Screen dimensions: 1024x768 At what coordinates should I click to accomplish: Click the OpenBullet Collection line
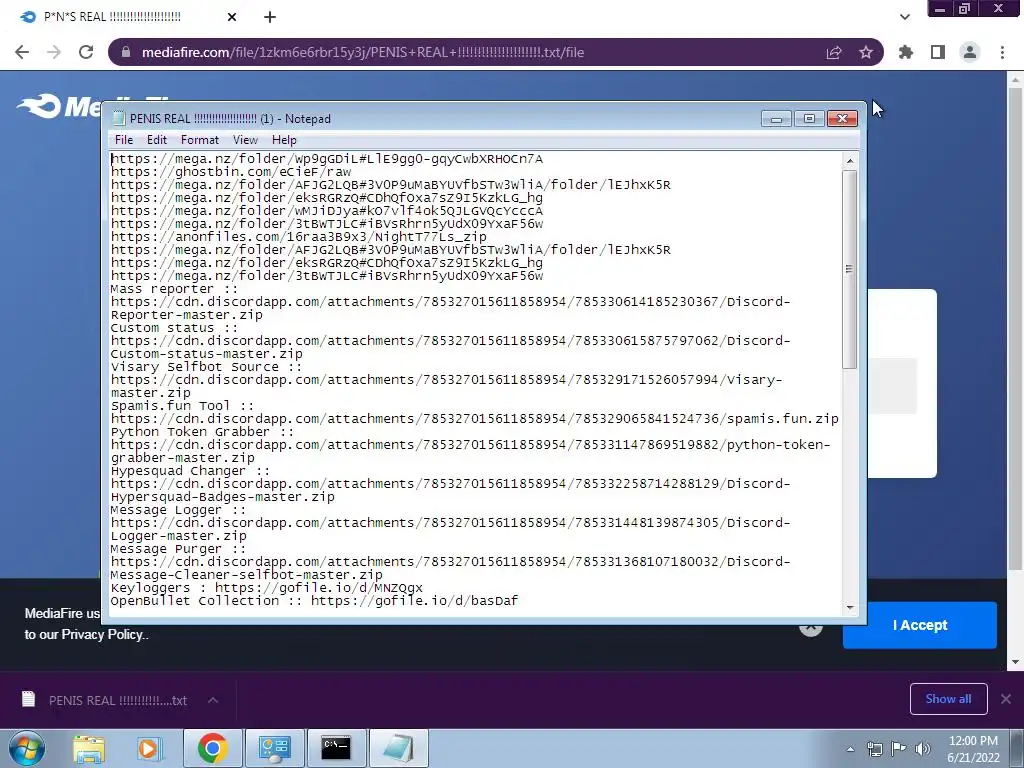pos(314,601)
